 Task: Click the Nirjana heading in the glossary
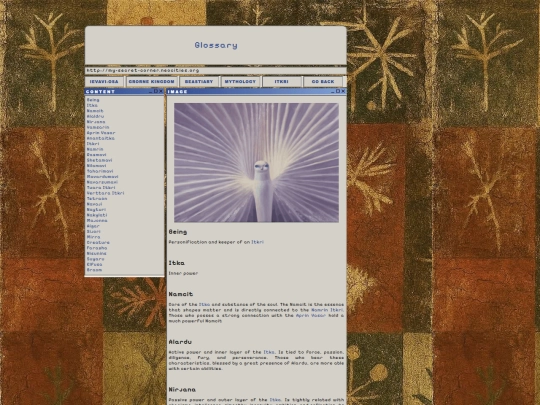pyautogui.click(x=182, y=390)
